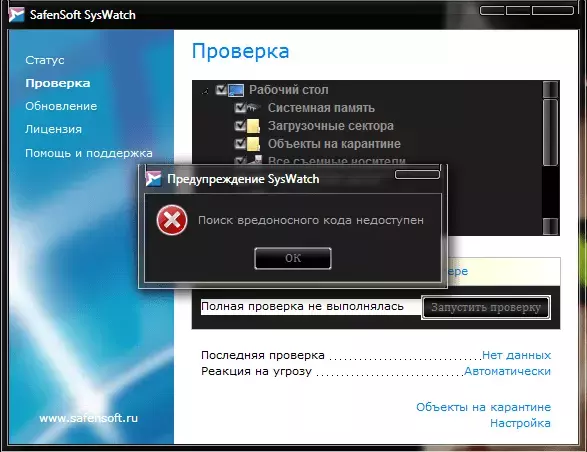
Task: Go to the Обновление section
Action: point(61,106)
